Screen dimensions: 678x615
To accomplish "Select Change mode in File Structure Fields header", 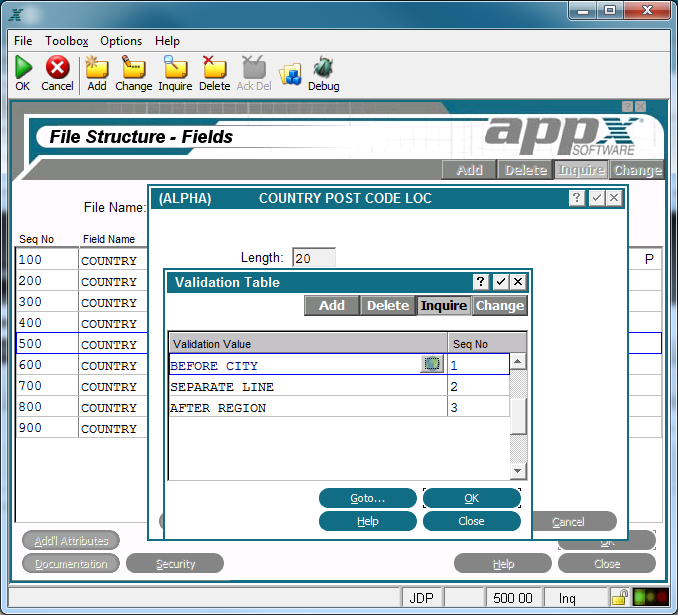I will click(636, 170).
